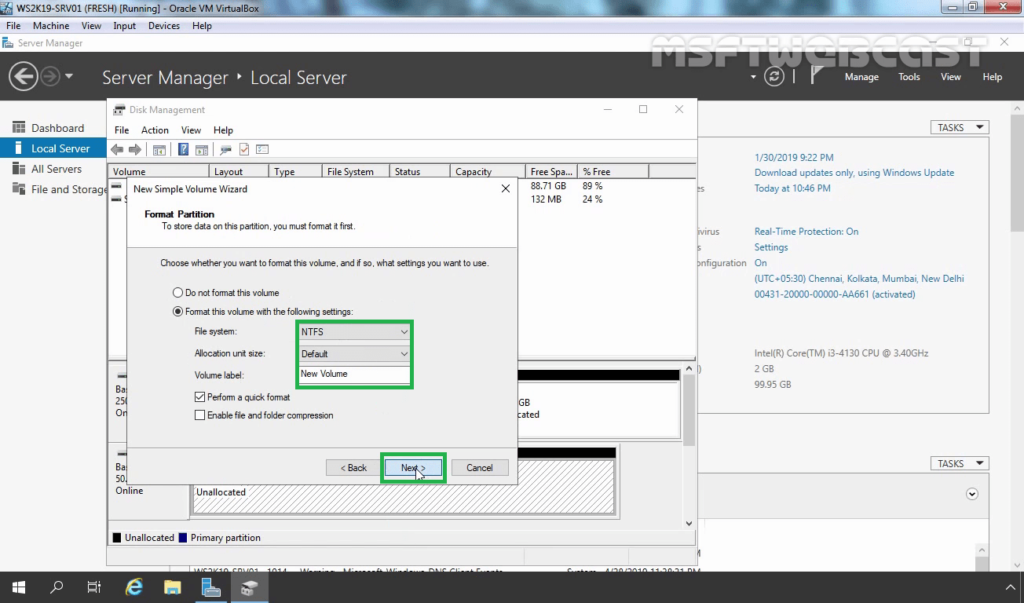Switch to Server Manager on the taskbar
Viewport: 1024px width, 603px height.
click(211, 587)
